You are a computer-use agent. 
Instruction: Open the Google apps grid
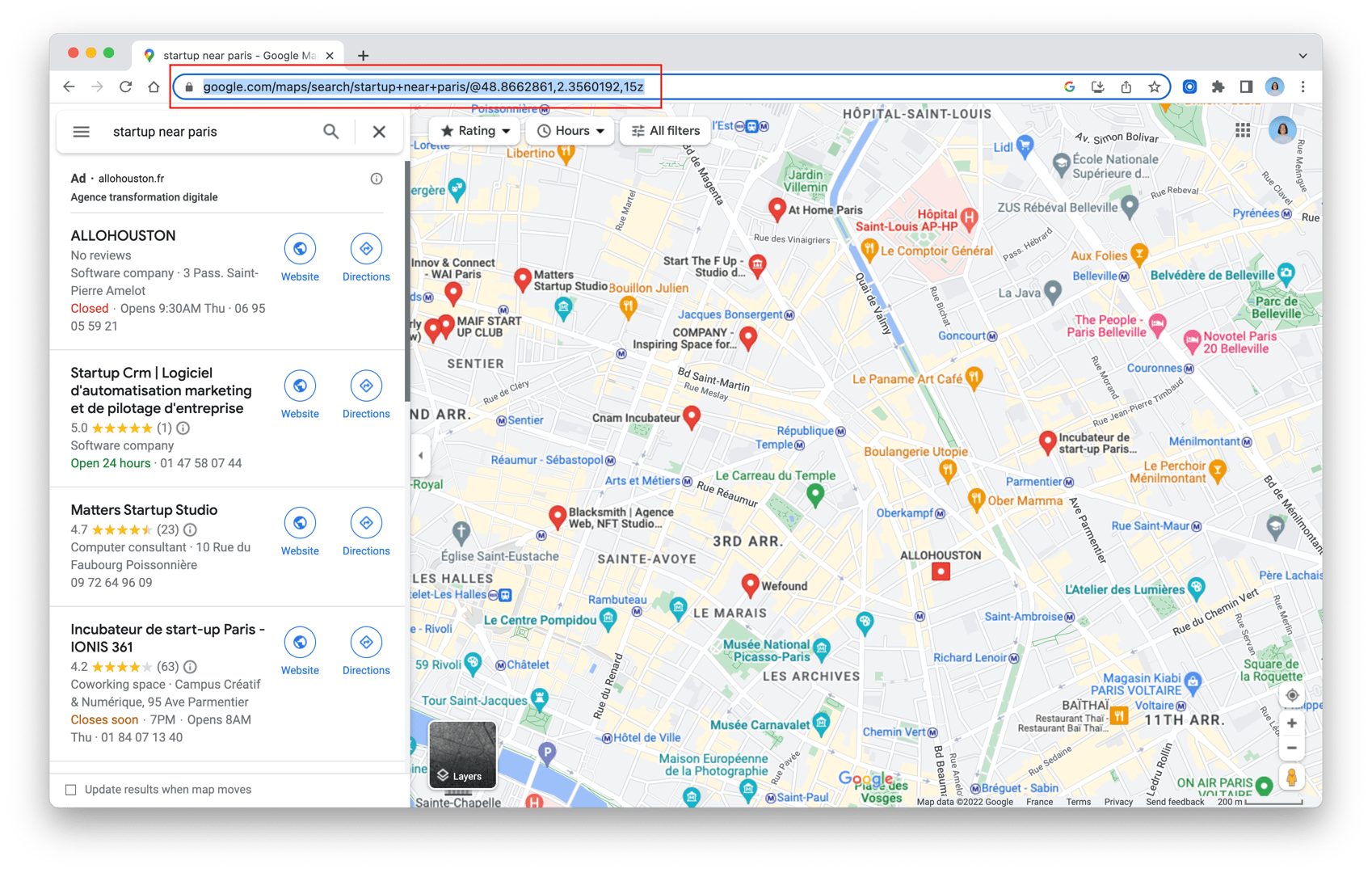click(x=1243, y=130)
